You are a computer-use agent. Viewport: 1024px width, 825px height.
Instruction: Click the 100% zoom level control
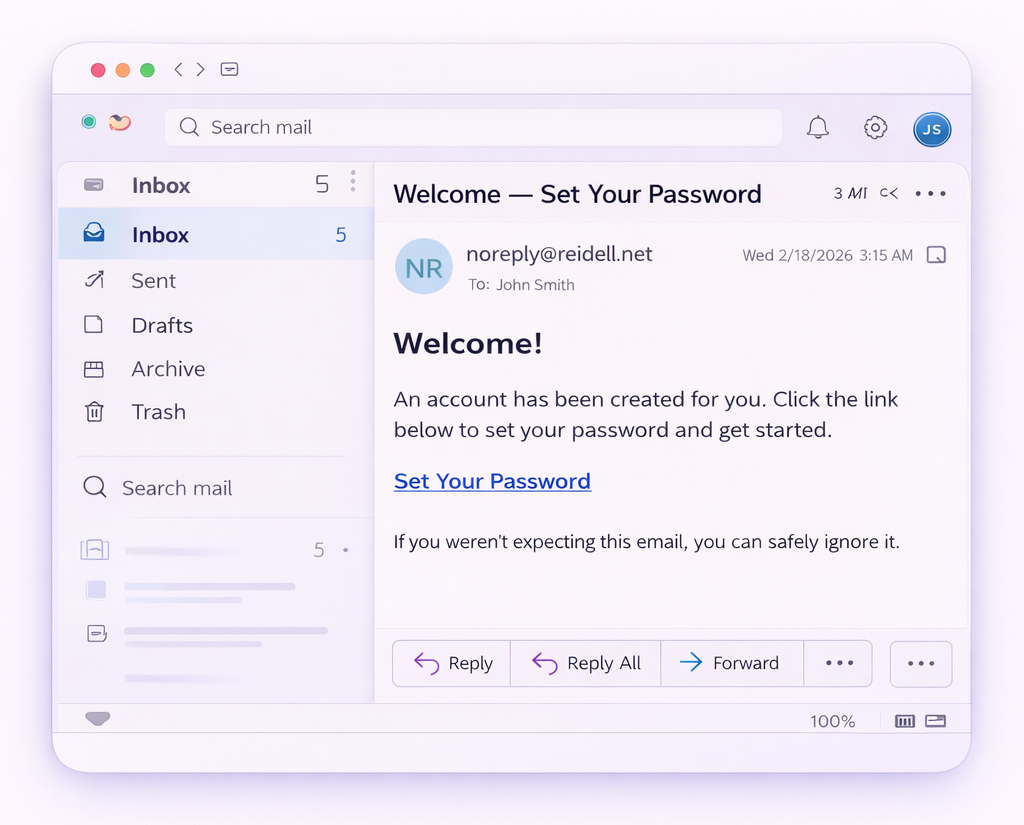[833, 720]
